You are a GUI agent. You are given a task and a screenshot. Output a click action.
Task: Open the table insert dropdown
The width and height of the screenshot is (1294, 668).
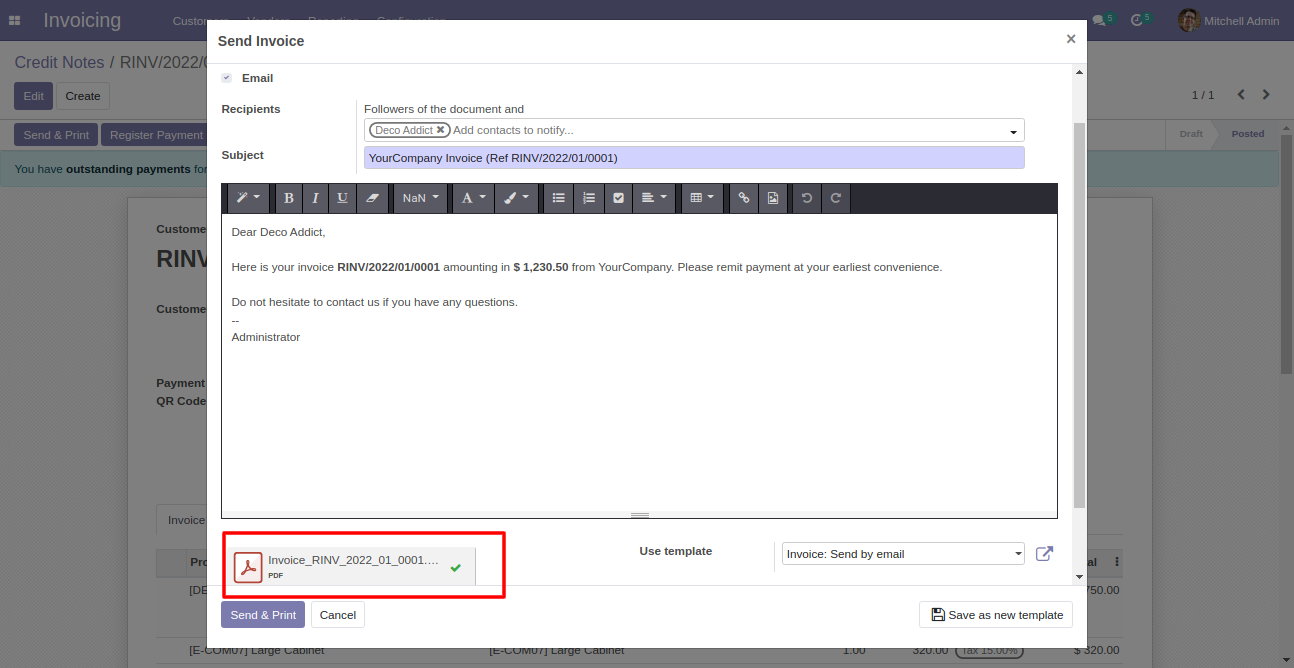703,198
